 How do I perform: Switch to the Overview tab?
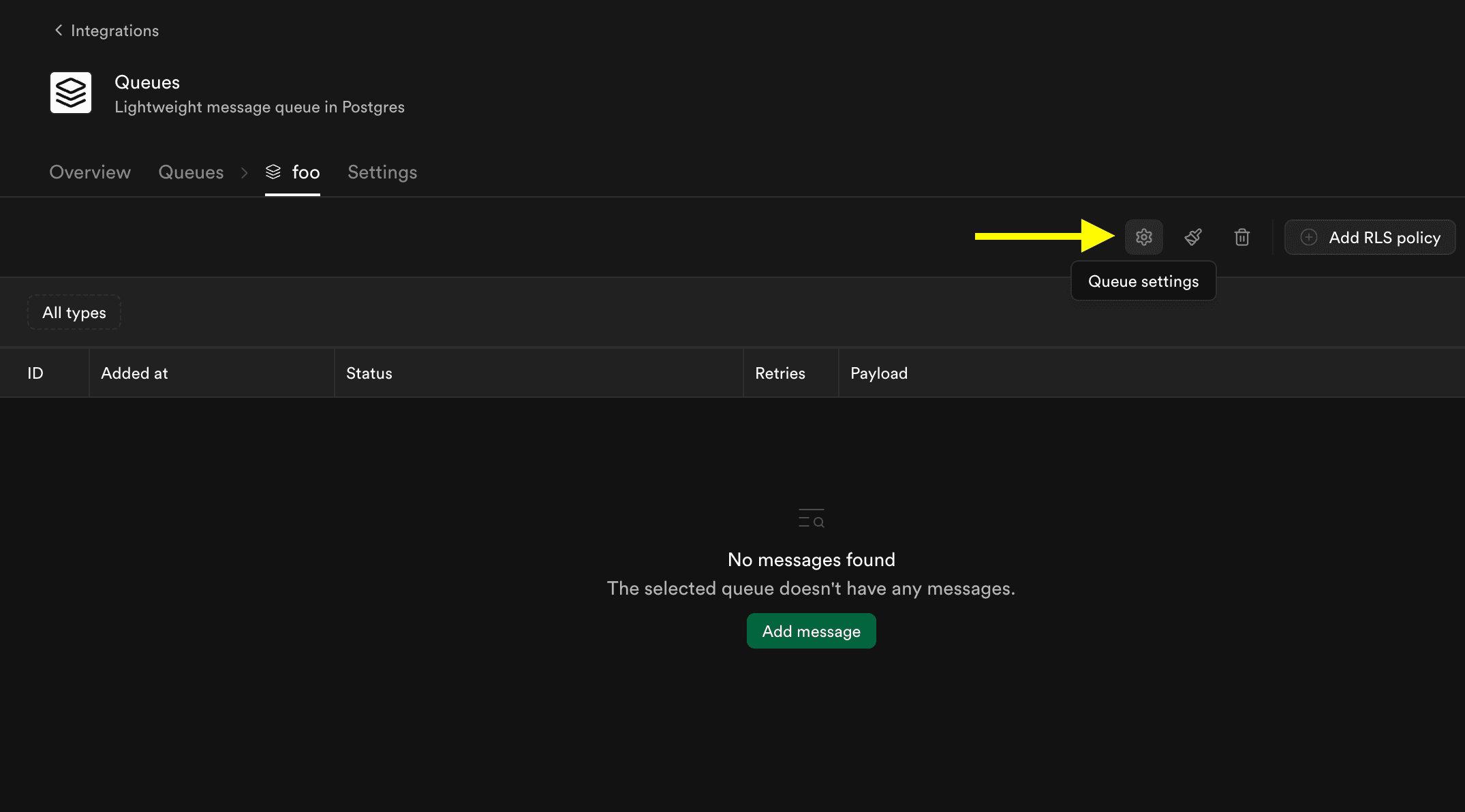coord(89,172)
